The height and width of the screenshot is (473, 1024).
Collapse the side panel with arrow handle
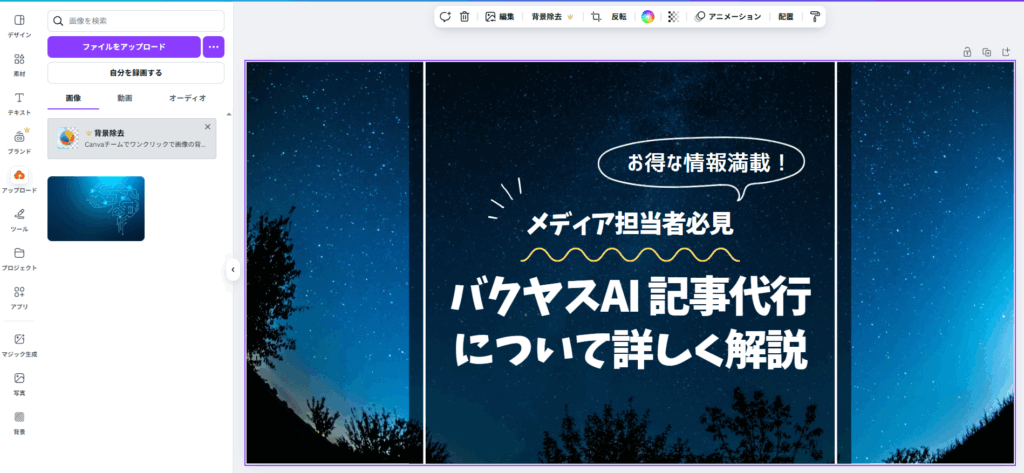(232, 269)
